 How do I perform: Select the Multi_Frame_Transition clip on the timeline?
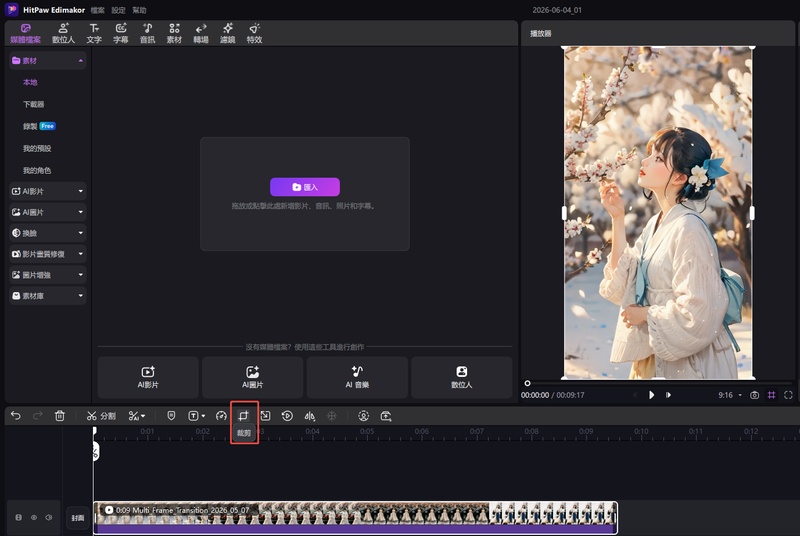355,518
